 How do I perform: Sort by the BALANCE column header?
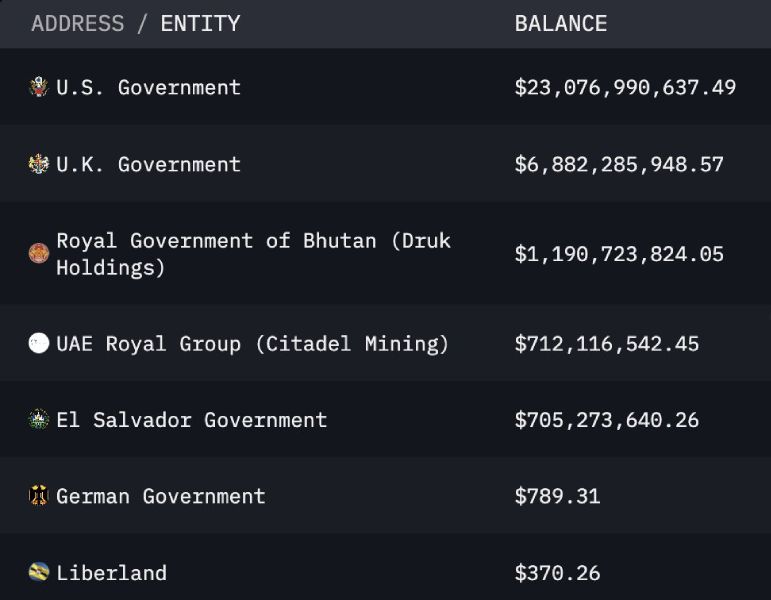[x=560, y=23]
